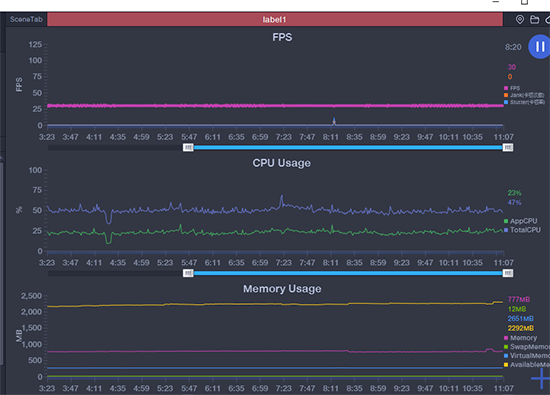Click the green AppCPU value 23%
The image size is (550, 395).
pos(515,193)
